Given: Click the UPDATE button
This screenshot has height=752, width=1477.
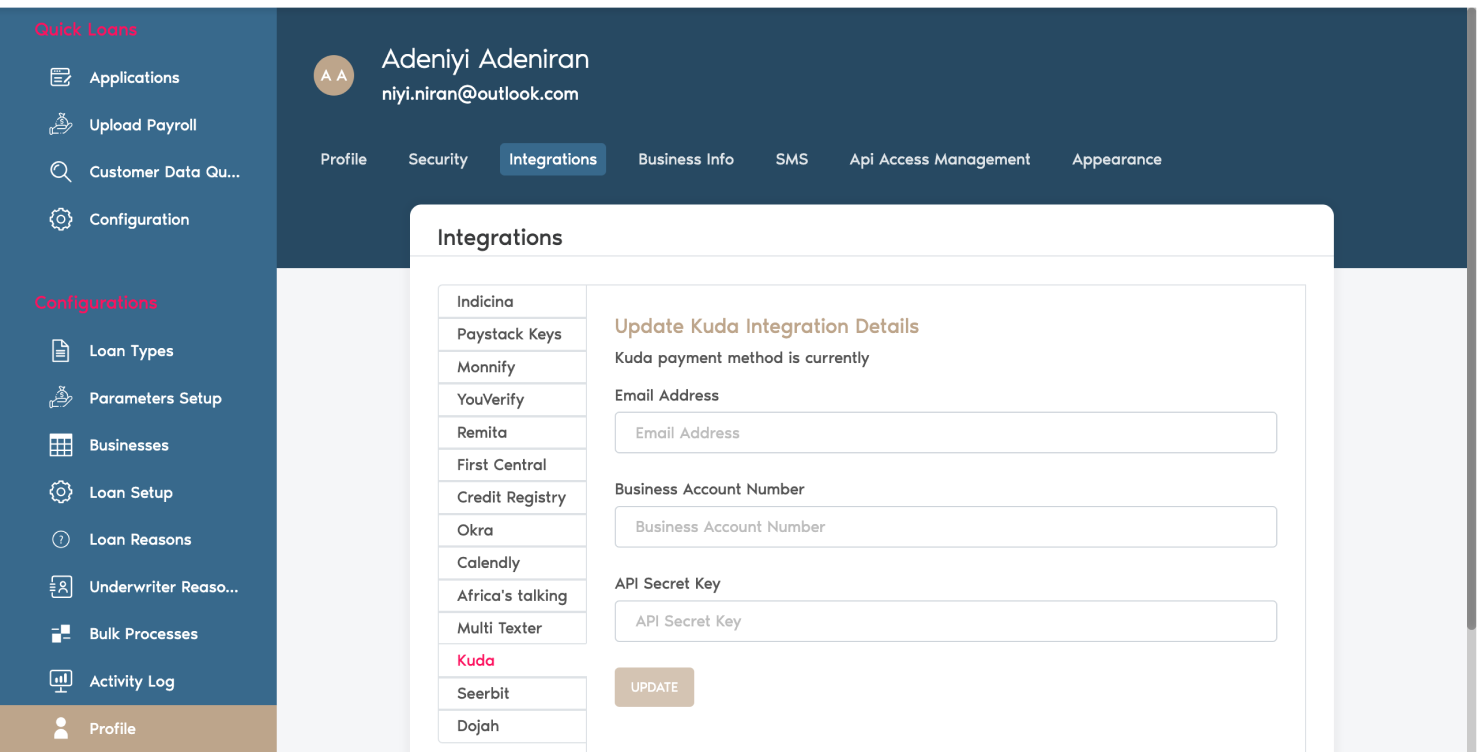Looking at the screenshot, I should pyautogui.click(x=654, y=687).
